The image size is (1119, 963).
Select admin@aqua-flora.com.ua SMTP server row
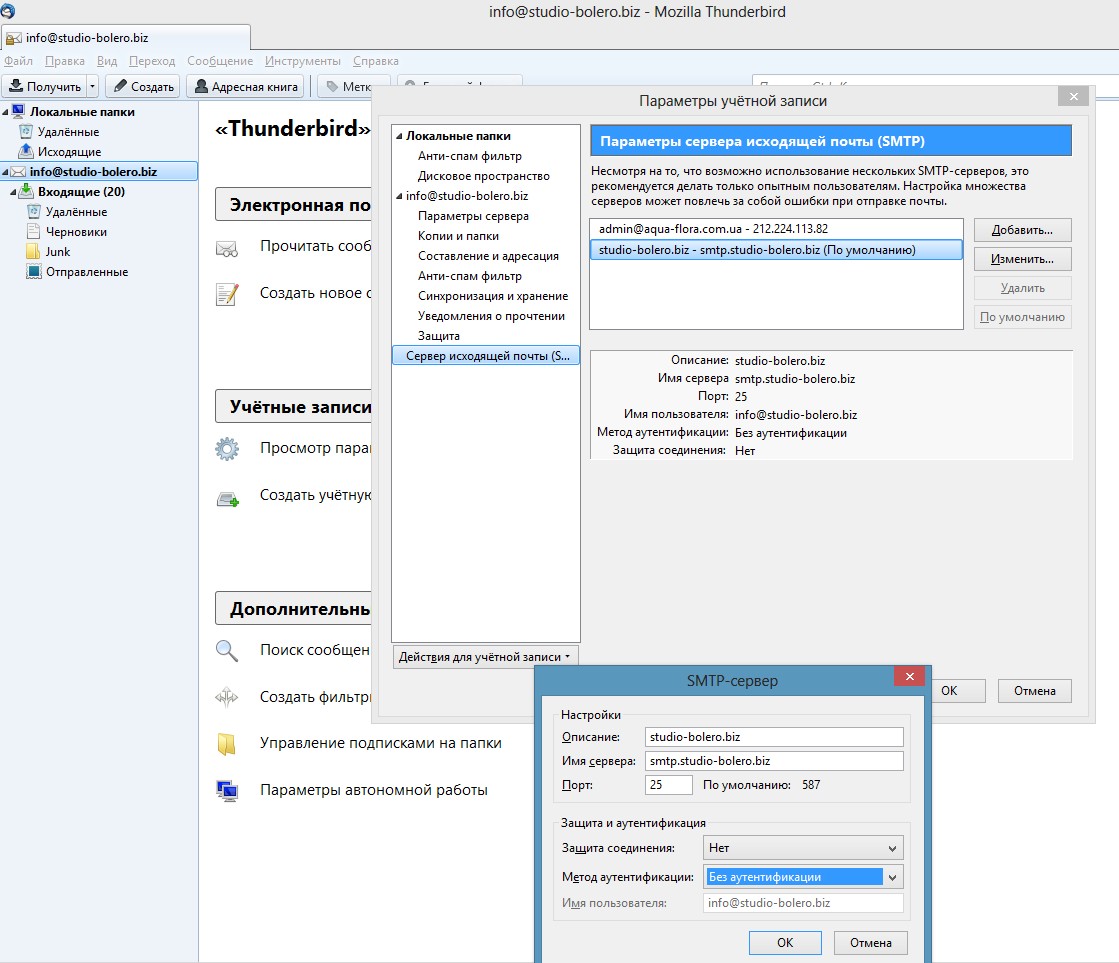[776, 229]
